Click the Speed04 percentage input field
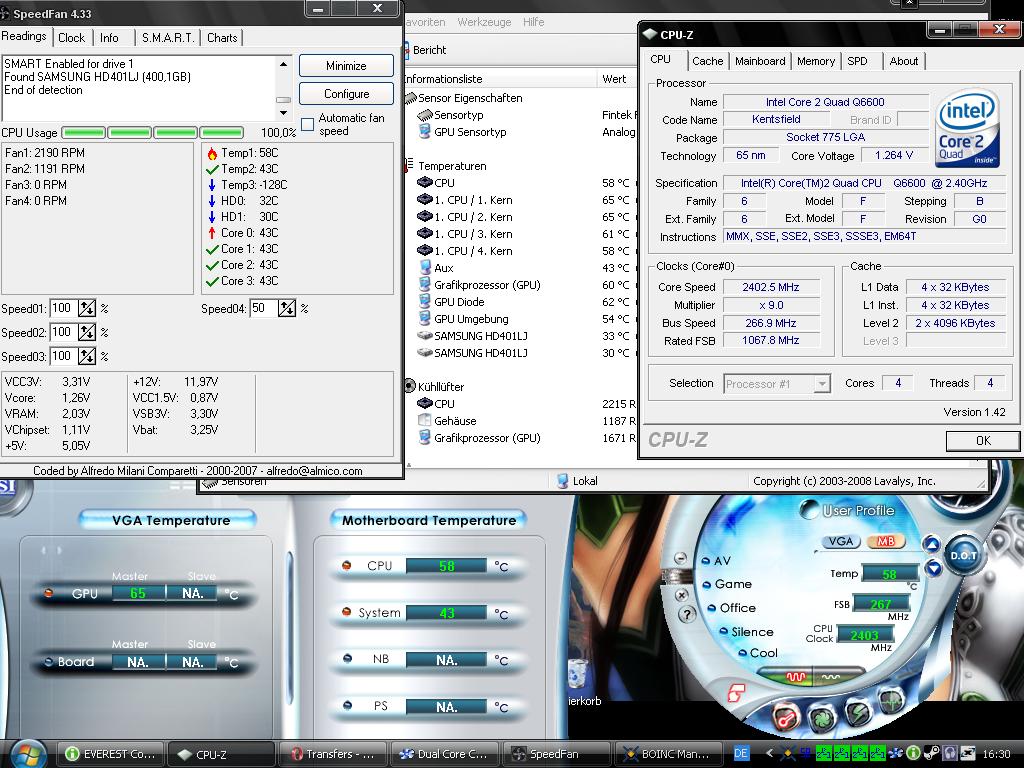Viewport: 1024px width, 768px height. pyautogui.click(x=263, y=308)
